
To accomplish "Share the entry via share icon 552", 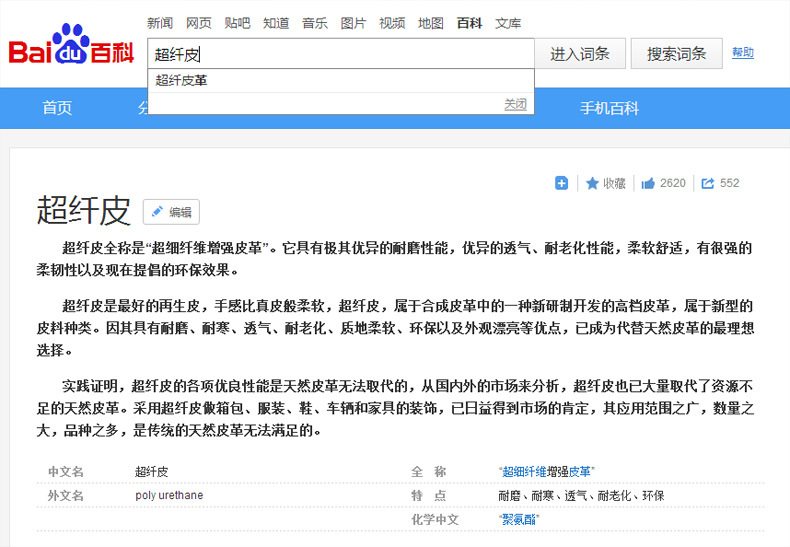I will click(x=720, y=183).
